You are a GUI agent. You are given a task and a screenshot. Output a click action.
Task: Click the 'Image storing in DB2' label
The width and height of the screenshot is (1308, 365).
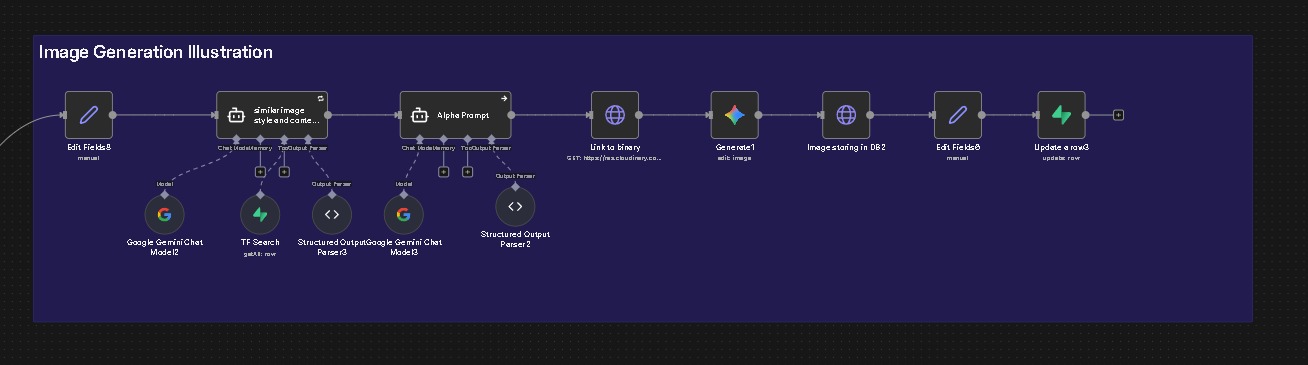pos(846,147)
